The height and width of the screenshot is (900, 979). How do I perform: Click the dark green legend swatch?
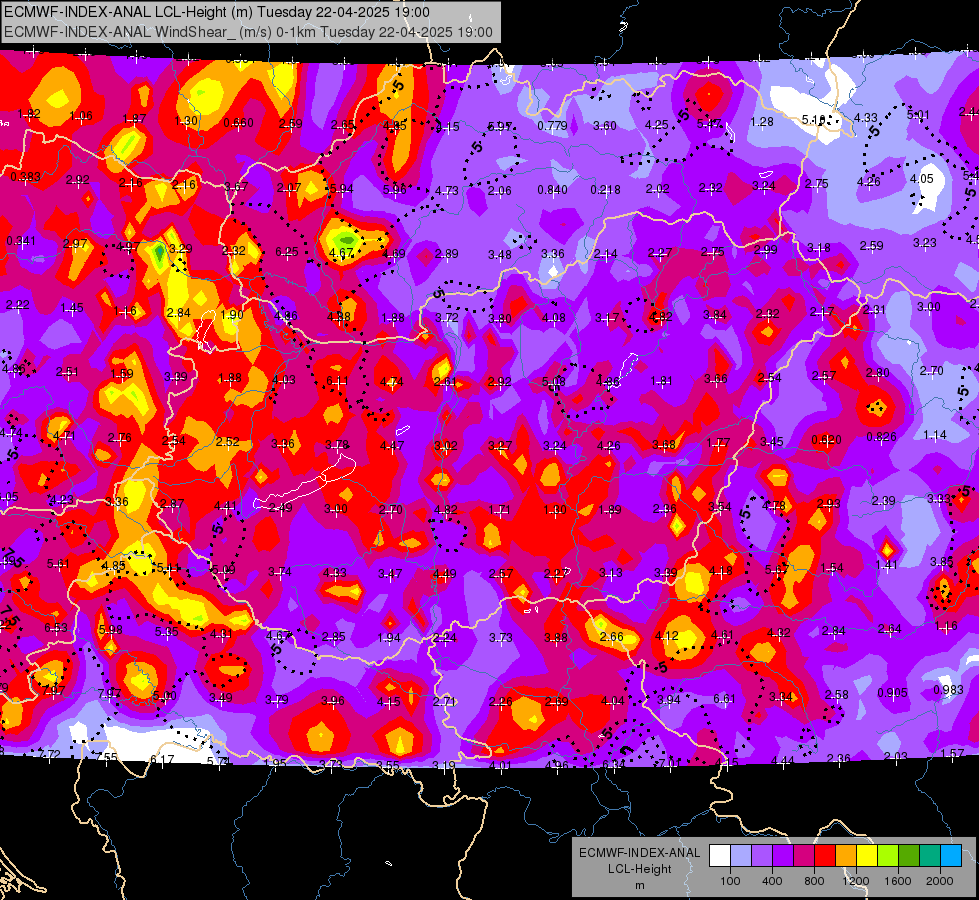[908, 856]
